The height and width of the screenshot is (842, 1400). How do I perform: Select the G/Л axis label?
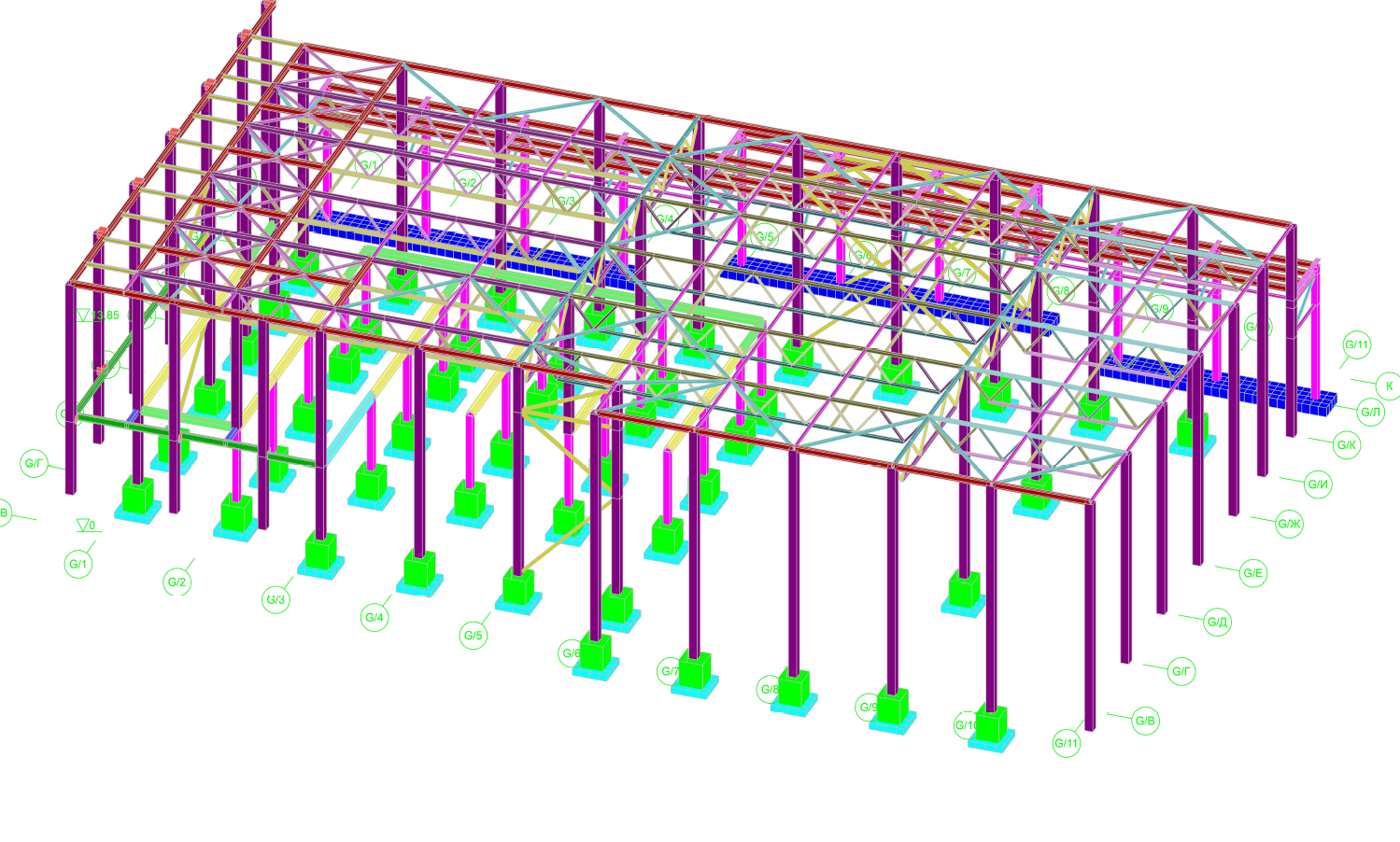1370,412
